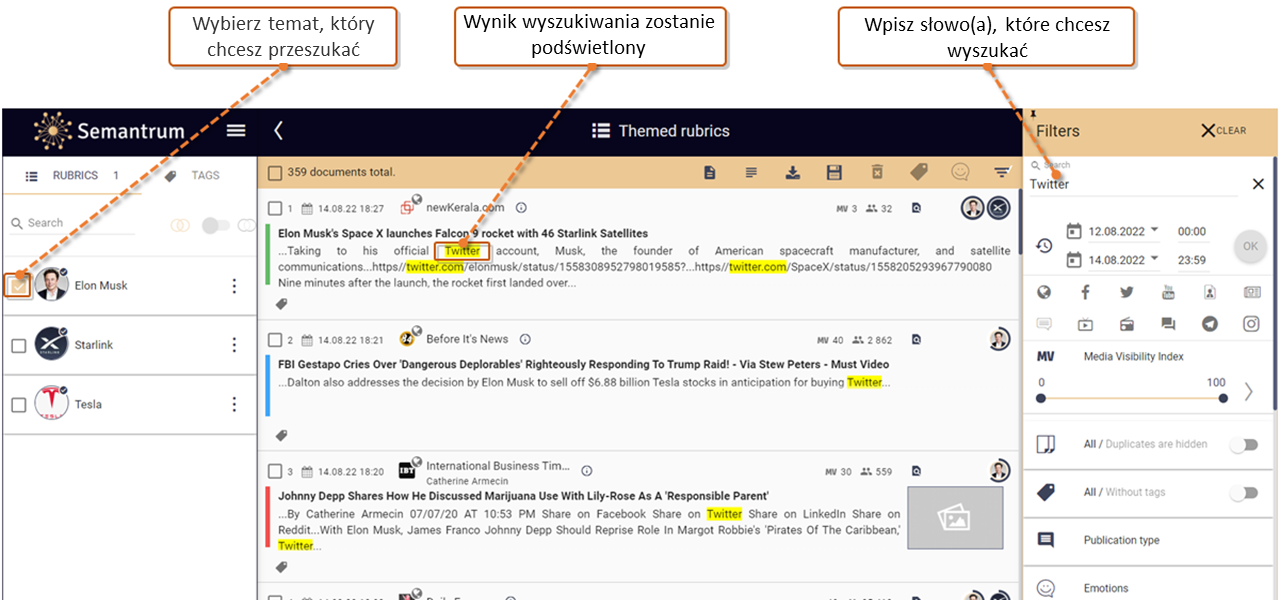Open Tesla rubric options menu
1280x600 pixels.
[235, 405]
